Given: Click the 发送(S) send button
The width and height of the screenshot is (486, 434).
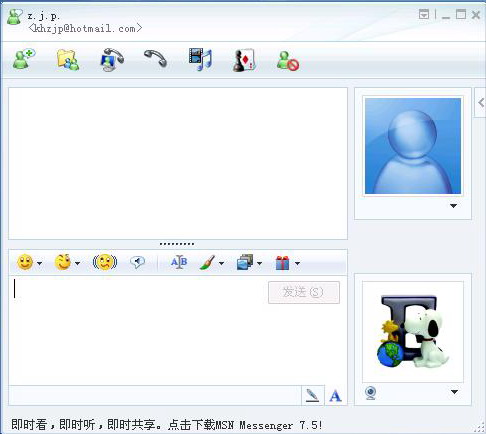Looking at the screenshot, I should (304, 292).
